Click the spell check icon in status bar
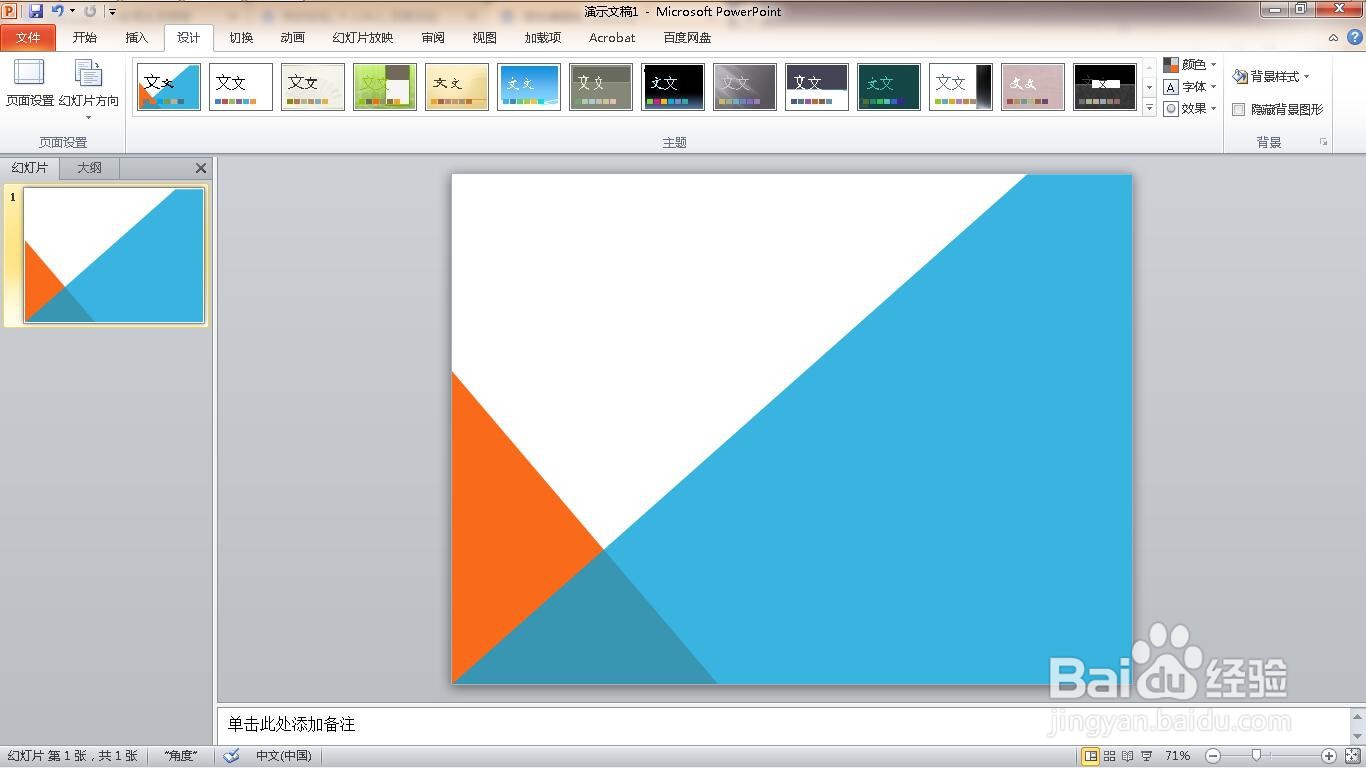This screenshot has height=768, width=1366. tap(232, 756)
